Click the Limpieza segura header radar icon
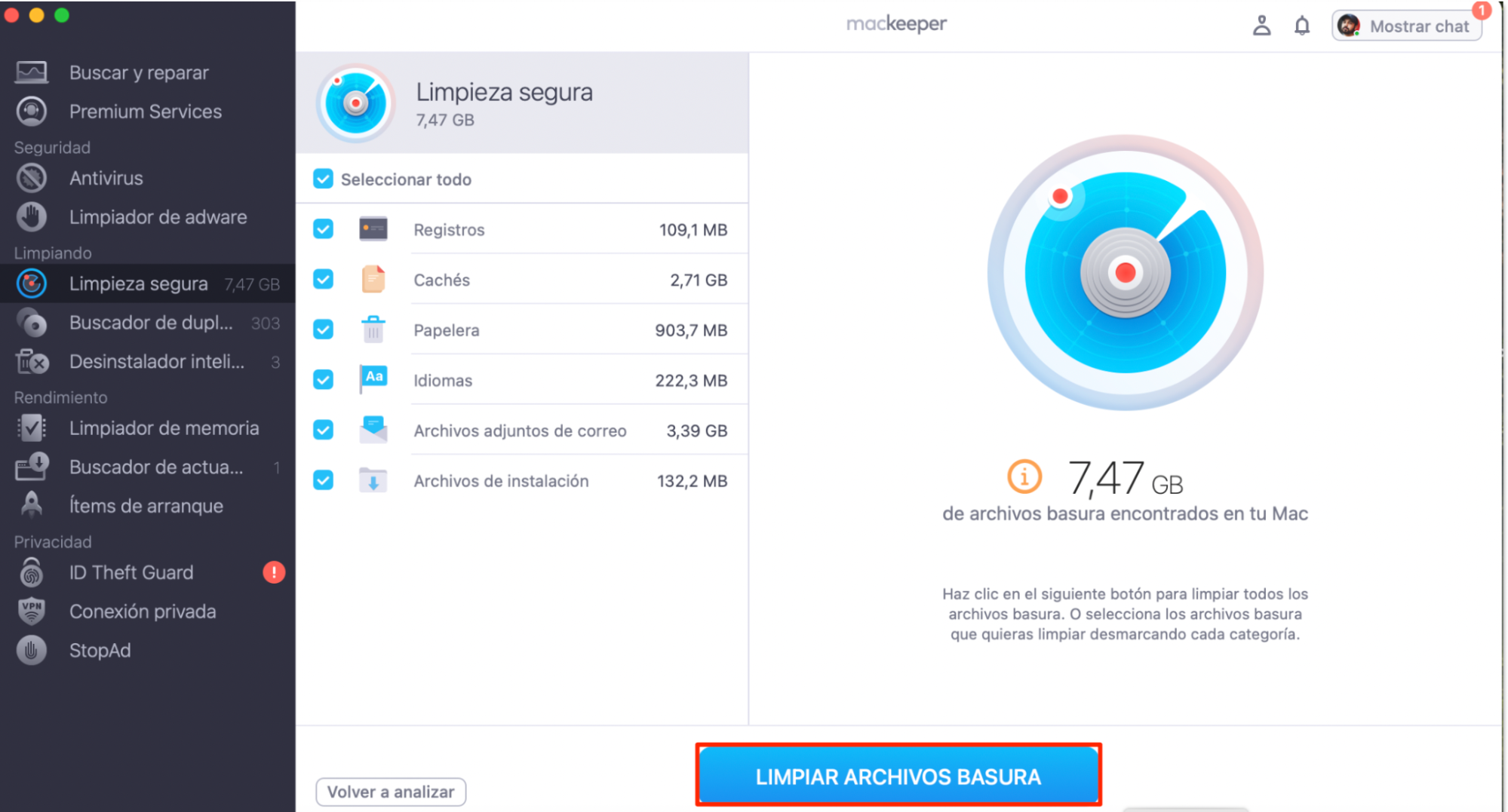The image size is (1508, 812). 355,103
